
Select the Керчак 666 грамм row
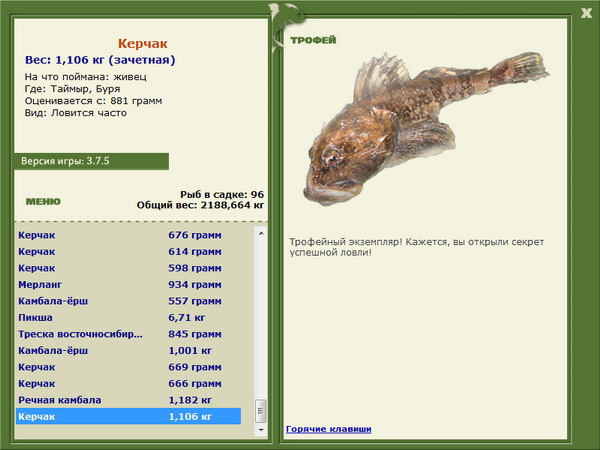[x=129, y=383]
